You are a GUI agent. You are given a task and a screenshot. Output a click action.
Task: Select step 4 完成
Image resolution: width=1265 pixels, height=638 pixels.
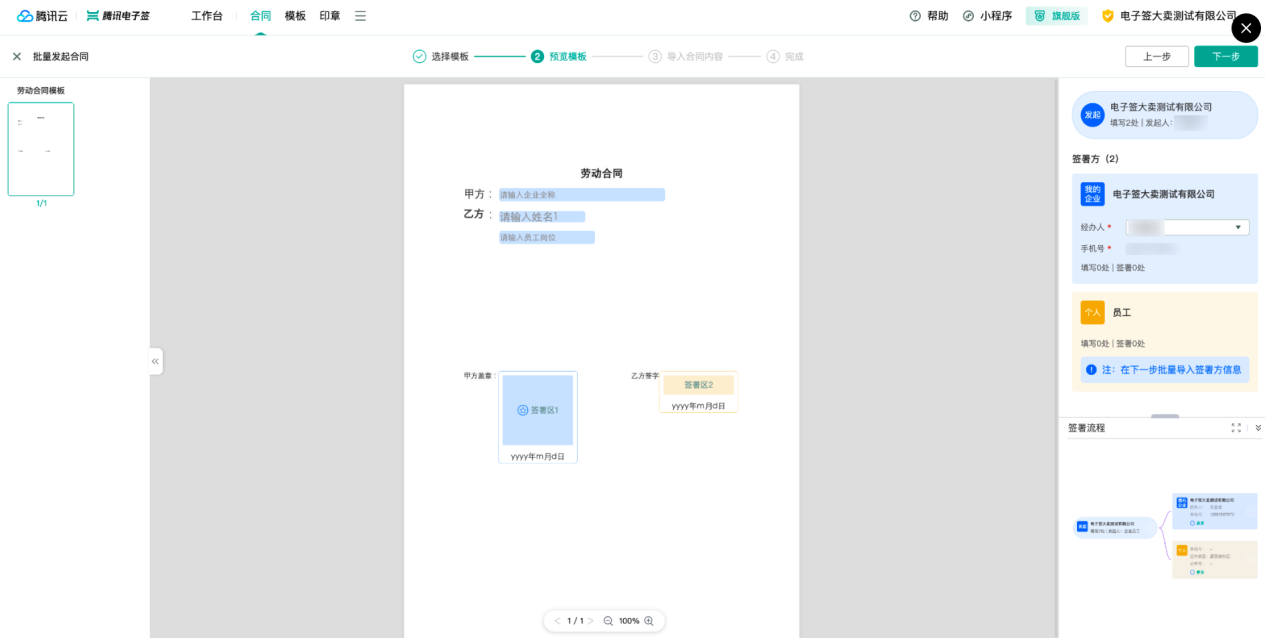click(x=785, y=56)
